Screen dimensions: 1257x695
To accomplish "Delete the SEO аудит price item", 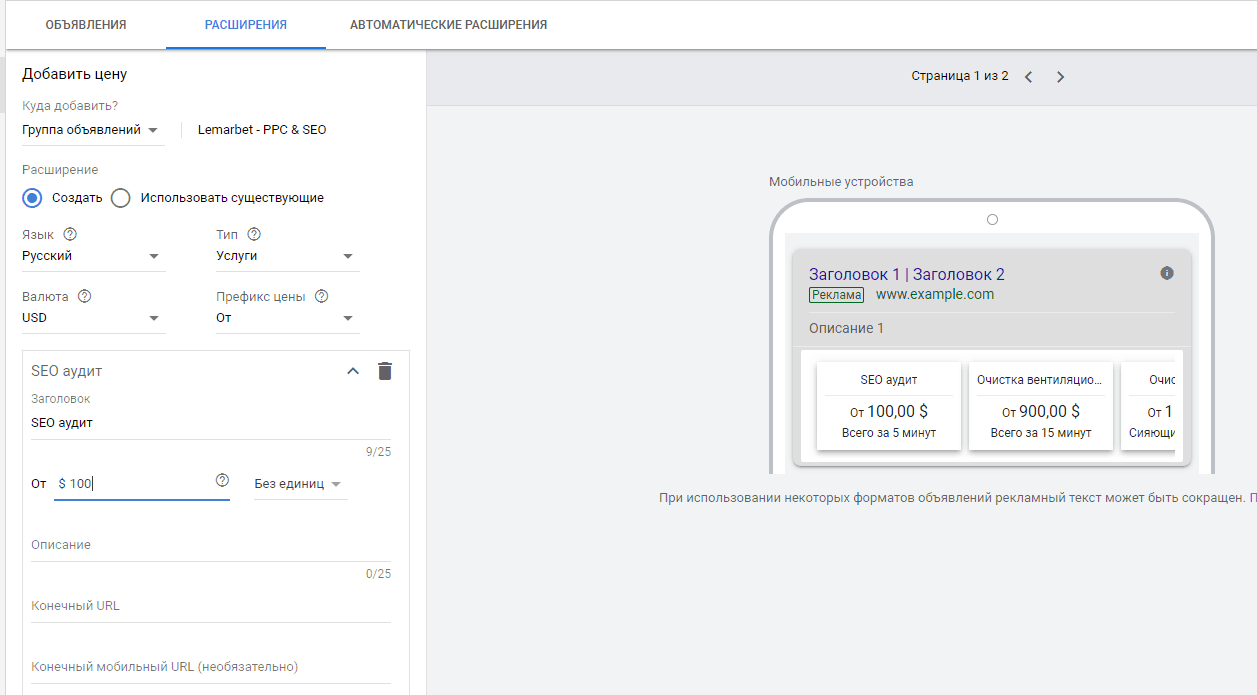I will (385, 370).
